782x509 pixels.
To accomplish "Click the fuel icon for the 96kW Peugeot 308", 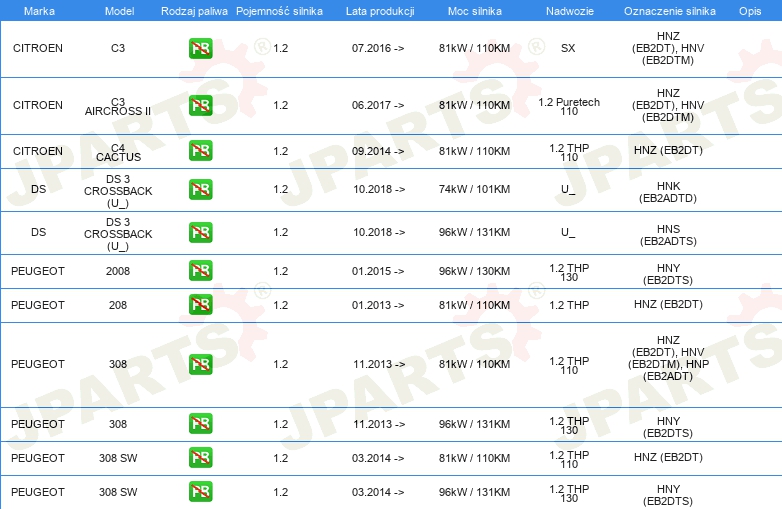I will (x=200, y=424).
